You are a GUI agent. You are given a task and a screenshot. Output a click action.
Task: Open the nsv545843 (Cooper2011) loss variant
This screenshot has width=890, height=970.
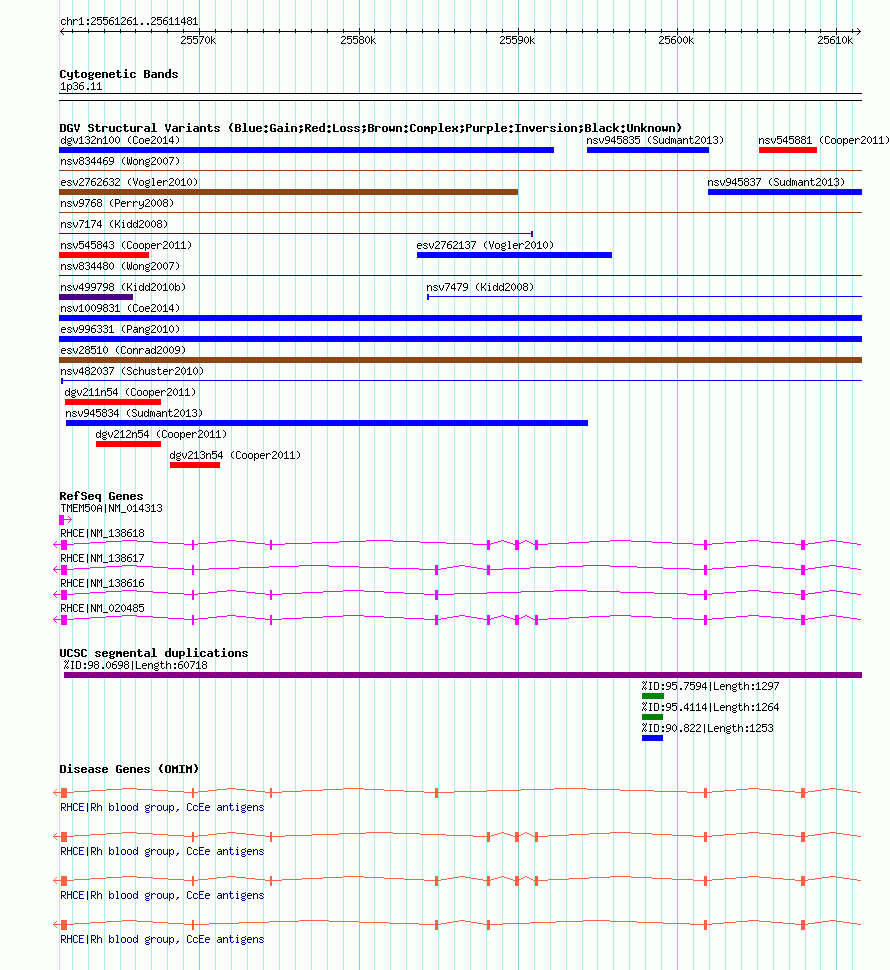(104, 255)
